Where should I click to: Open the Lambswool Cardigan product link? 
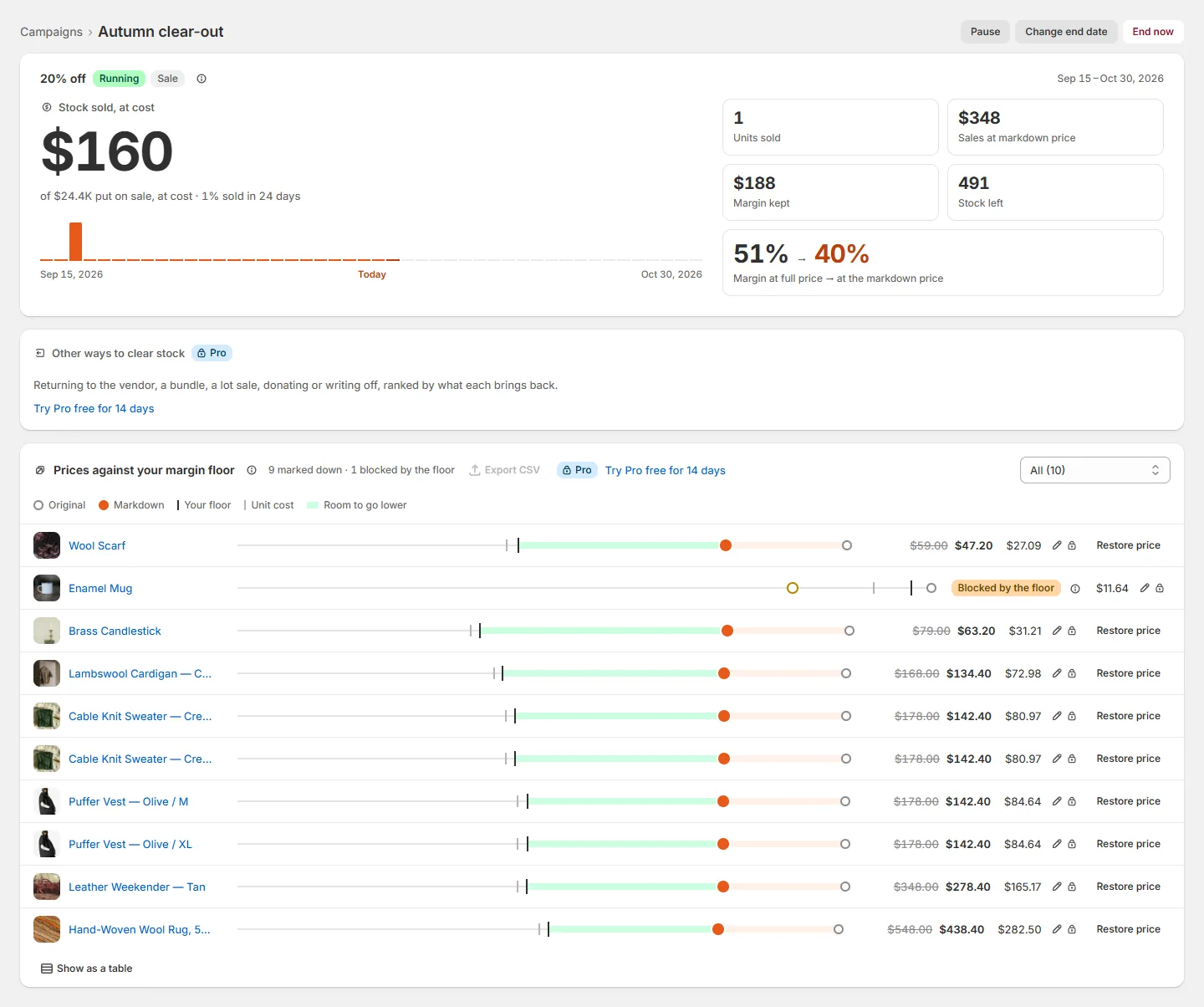tap(140, 673)
